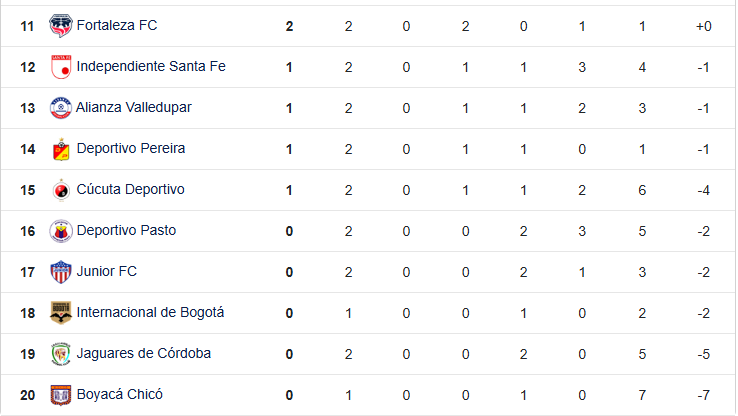Viewport: 738px width, 416px height.
Task: Click the Deportivo Pereira crest icon
Action: click(61, 149)
